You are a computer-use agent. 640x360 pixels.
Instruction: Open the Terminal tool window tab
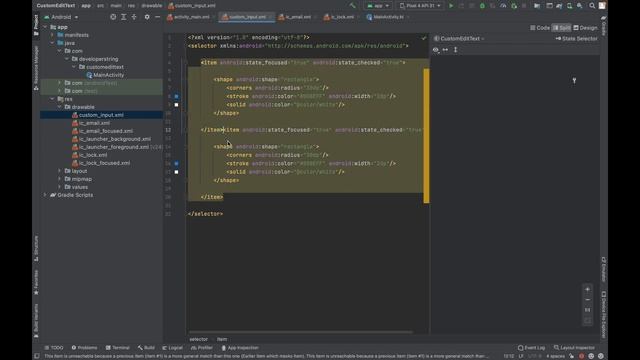pos(118,348)
